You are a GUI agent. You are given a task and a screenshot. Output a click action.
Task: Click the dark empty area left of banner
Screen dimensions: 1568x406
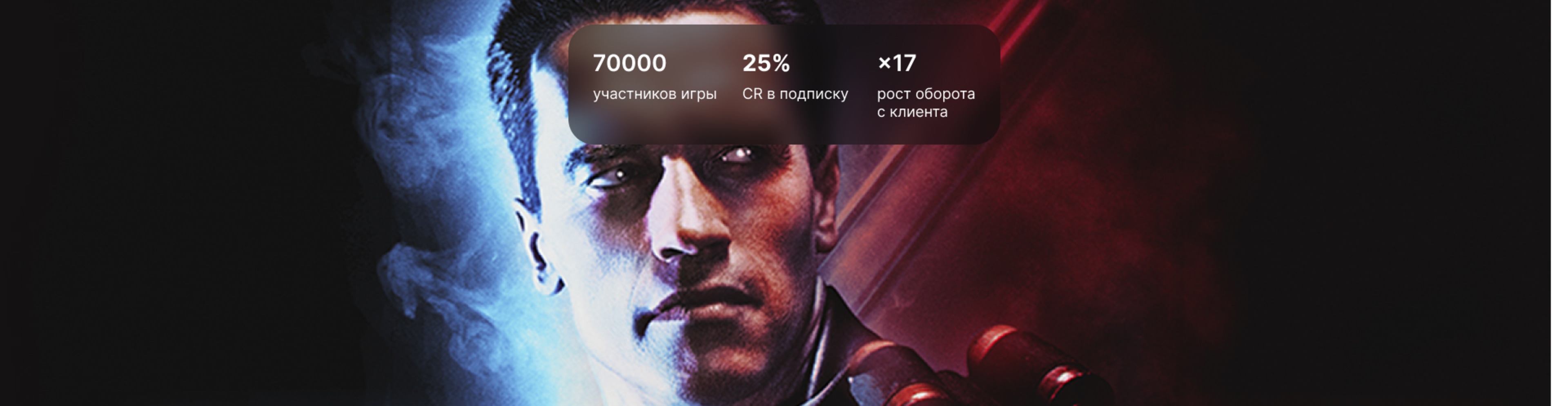(x=152, y=201)
